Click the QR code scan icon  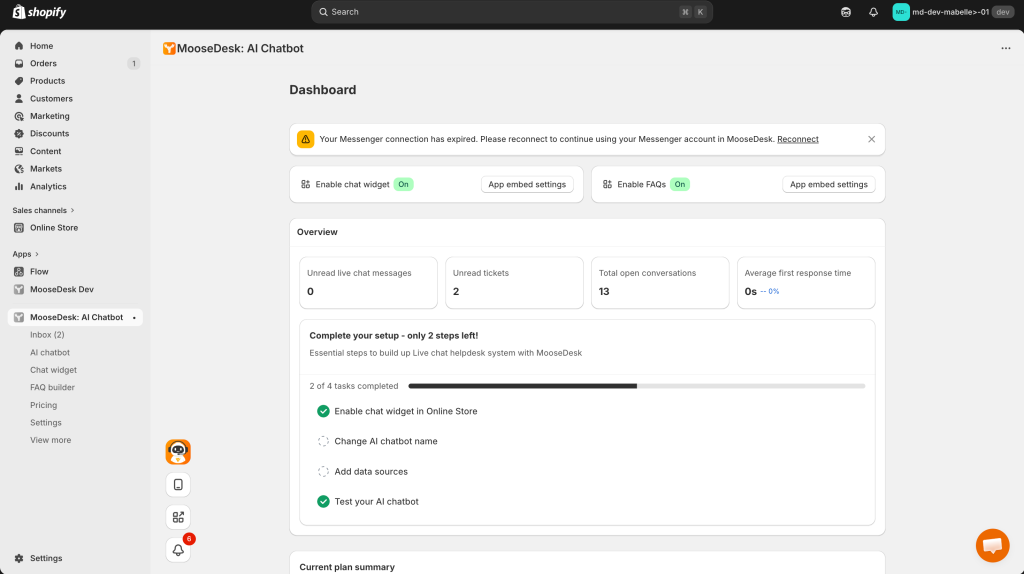pyautogui.click(x=178, y=517)
